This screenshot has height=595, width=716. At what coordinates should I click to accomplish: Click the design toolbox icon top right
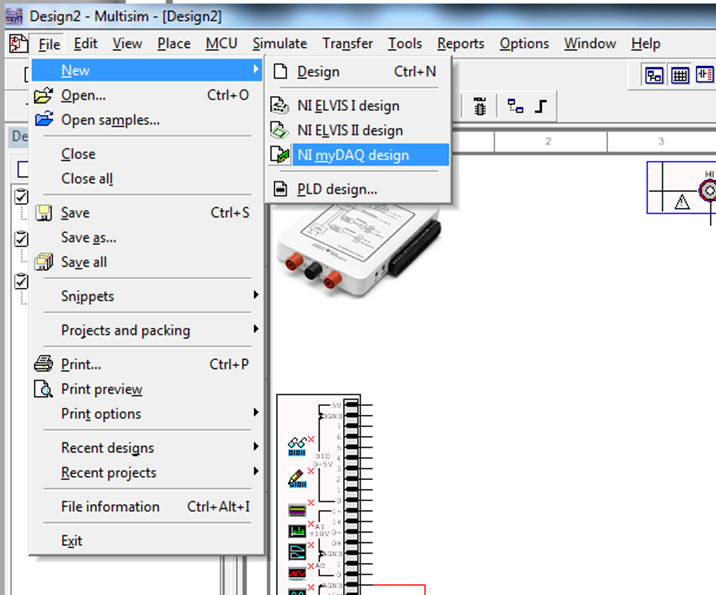(x=654, y=75)
